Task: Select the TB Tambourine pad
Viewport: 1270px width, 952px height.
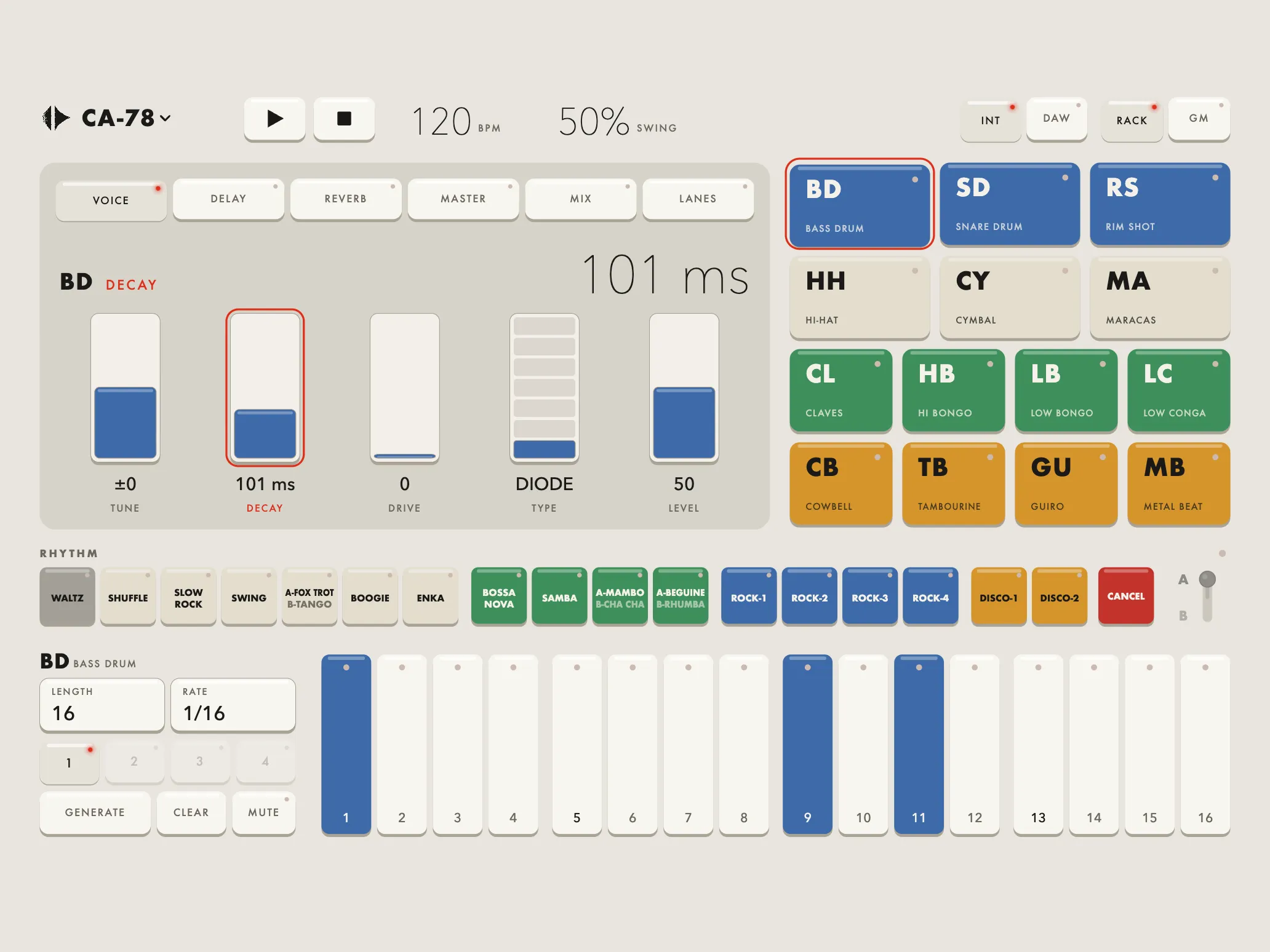Action: [x=953, y=484]
